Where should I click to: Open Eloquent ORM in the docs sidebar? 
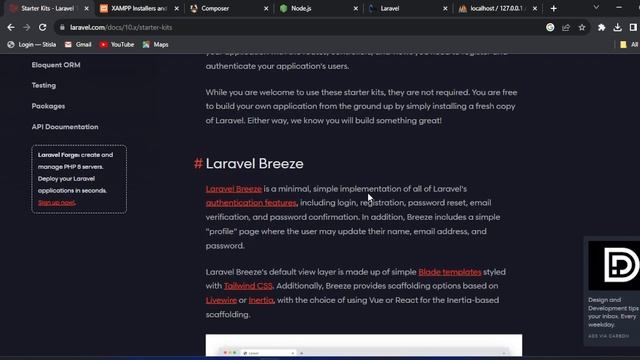pos(56,65)
